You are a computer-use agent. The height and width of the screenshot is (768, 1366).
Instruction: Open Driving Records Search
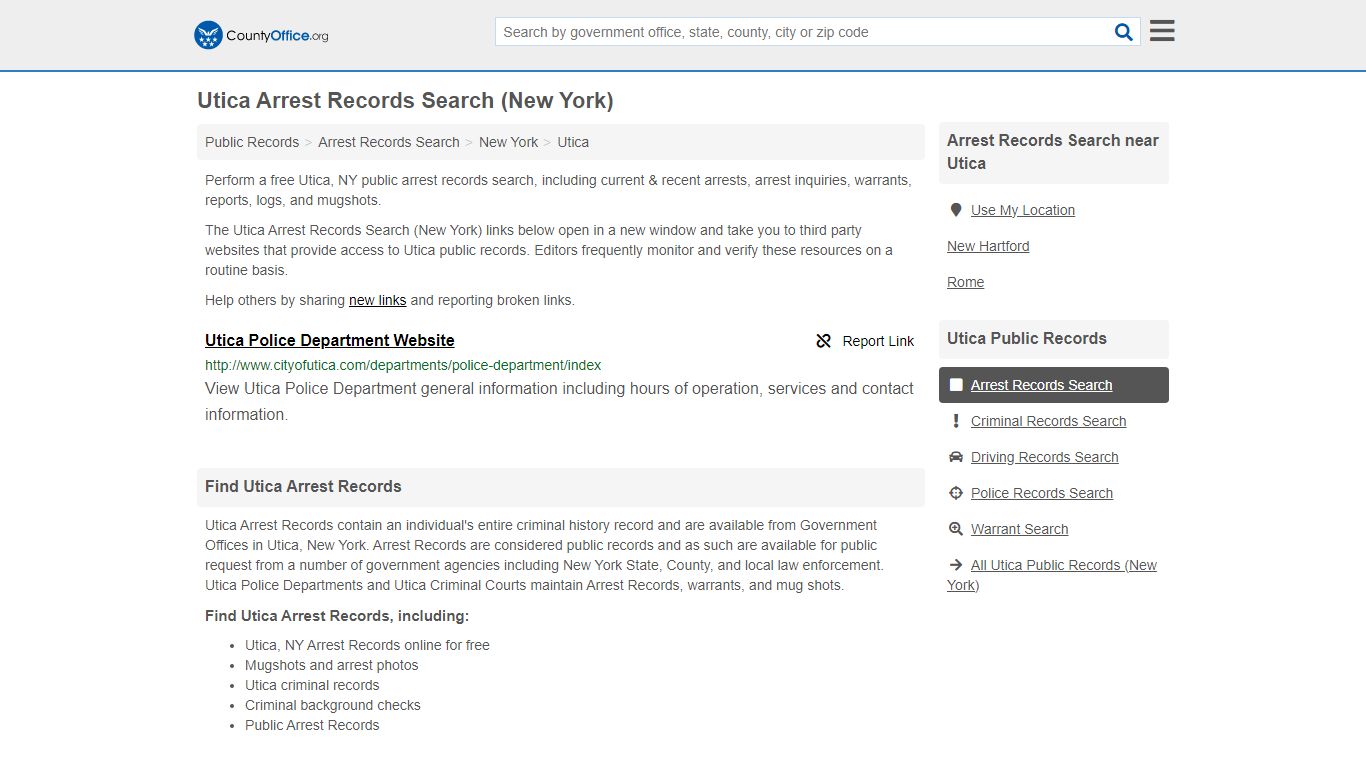coord(1044,457)
